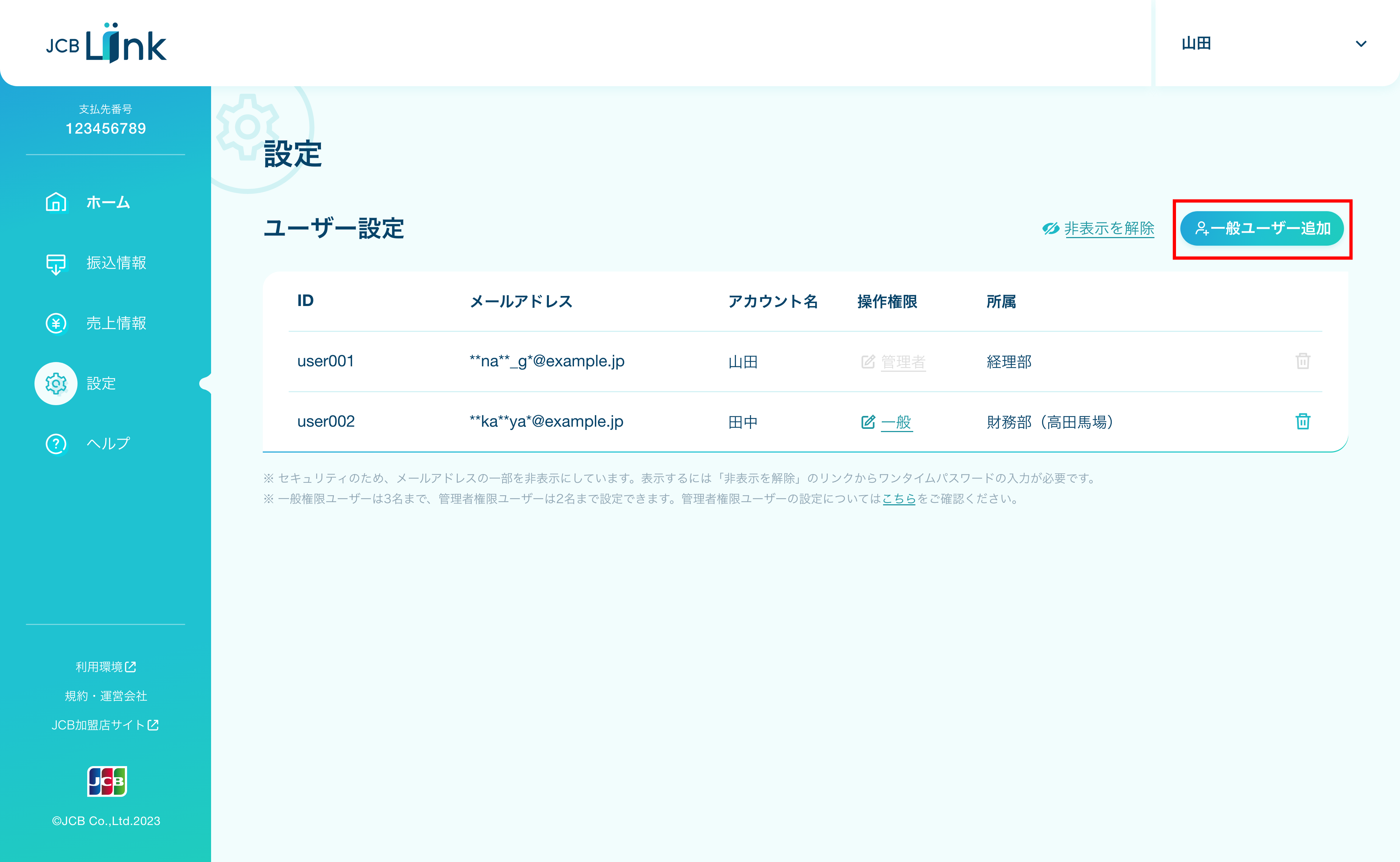Viewport: 1400px width, 862px height.
Task: Open the 振込情報 menu item
Action: [x=116, y=263]
